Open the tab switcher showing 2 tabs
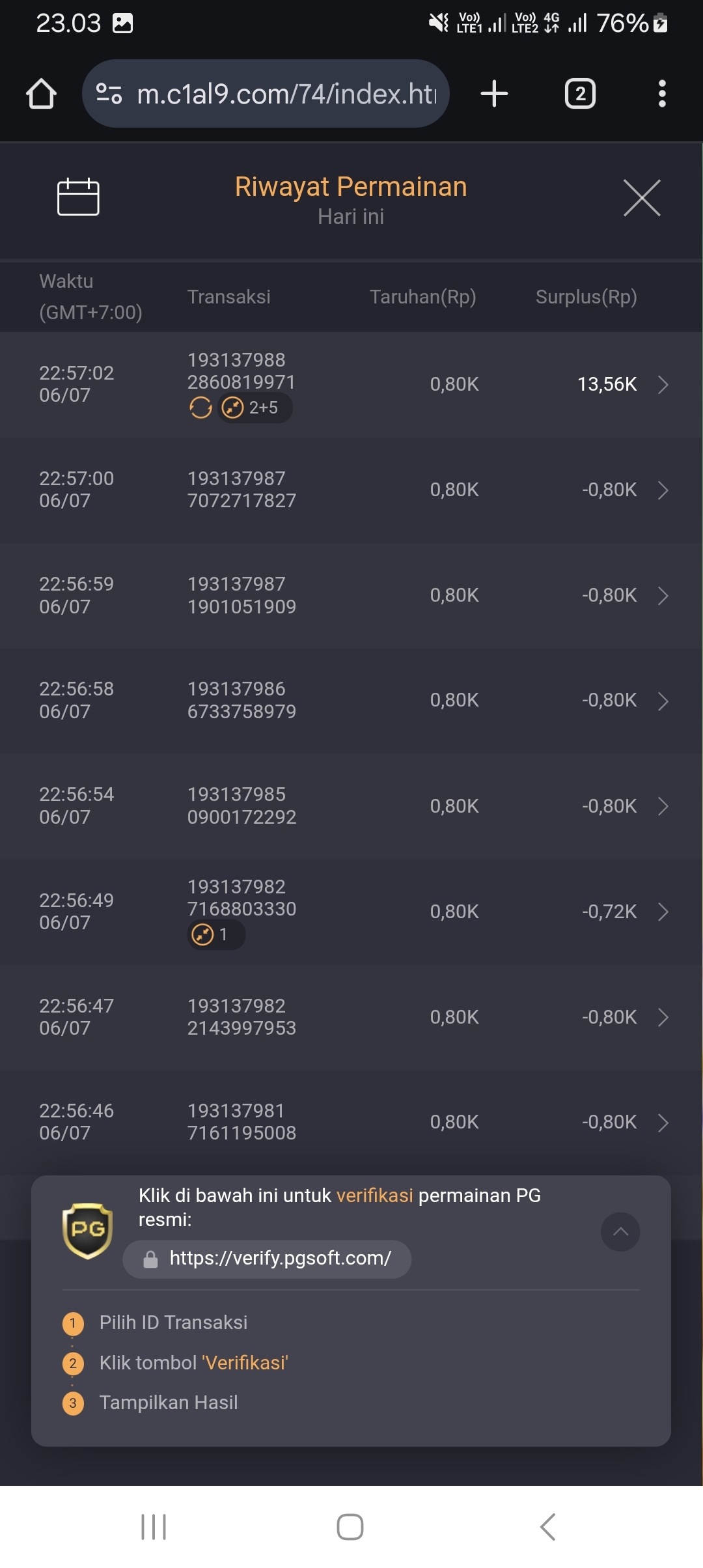This screenshot has height=1568, width=703. pyautogui.click(x=580, y=94)
